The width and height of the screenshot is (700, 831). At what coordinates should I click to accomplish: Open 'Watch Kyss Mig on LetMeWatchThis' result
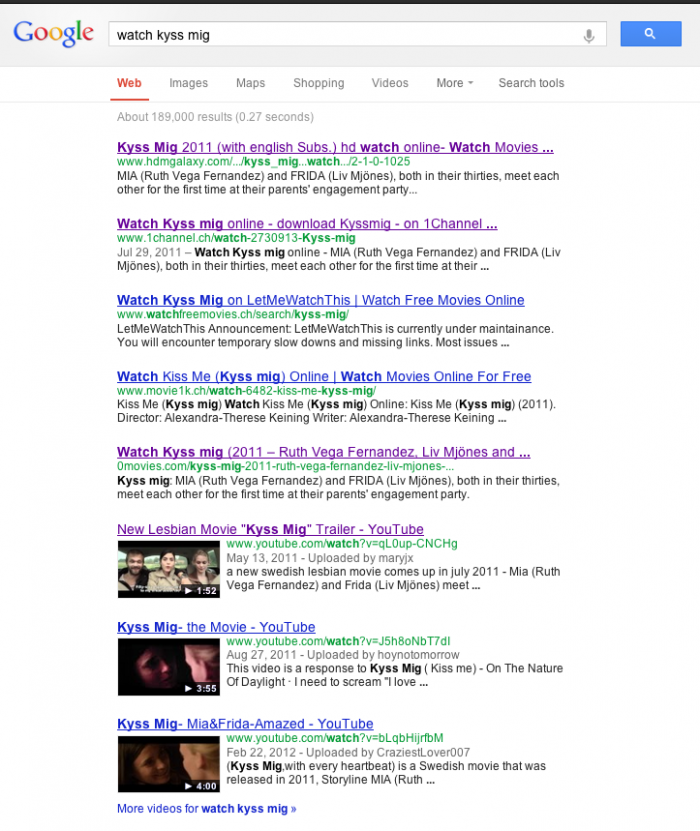point(321,300)
